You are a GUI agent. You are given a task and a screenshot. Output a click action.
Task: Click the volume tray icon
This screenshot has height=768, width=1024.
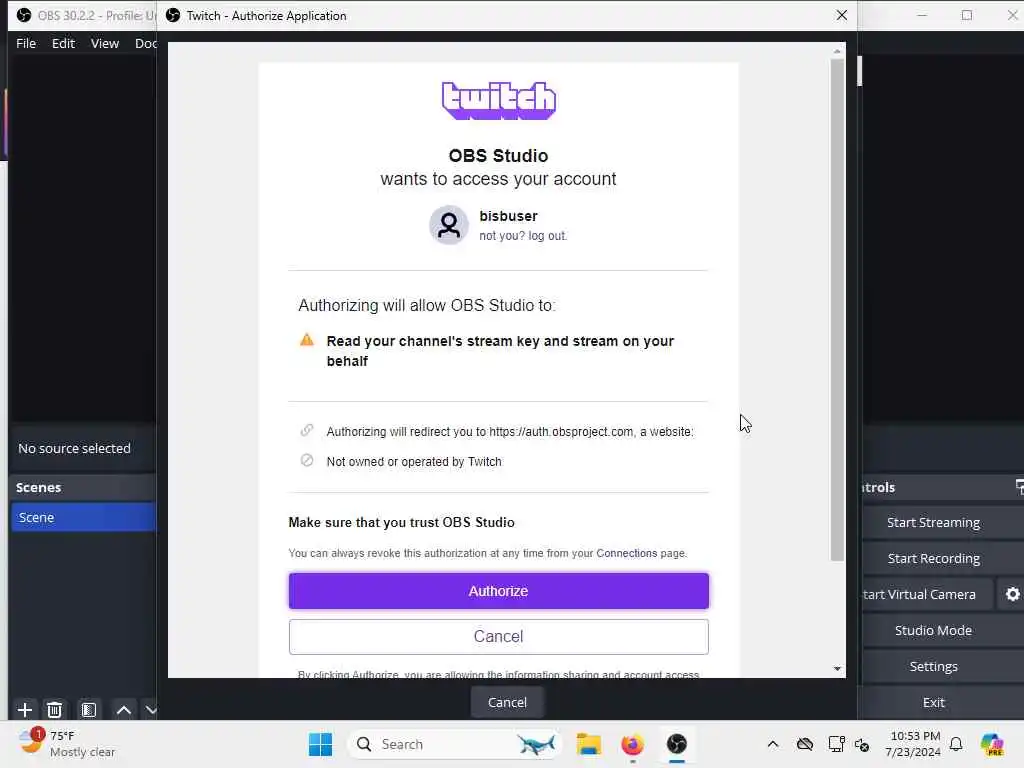[862, 744]
